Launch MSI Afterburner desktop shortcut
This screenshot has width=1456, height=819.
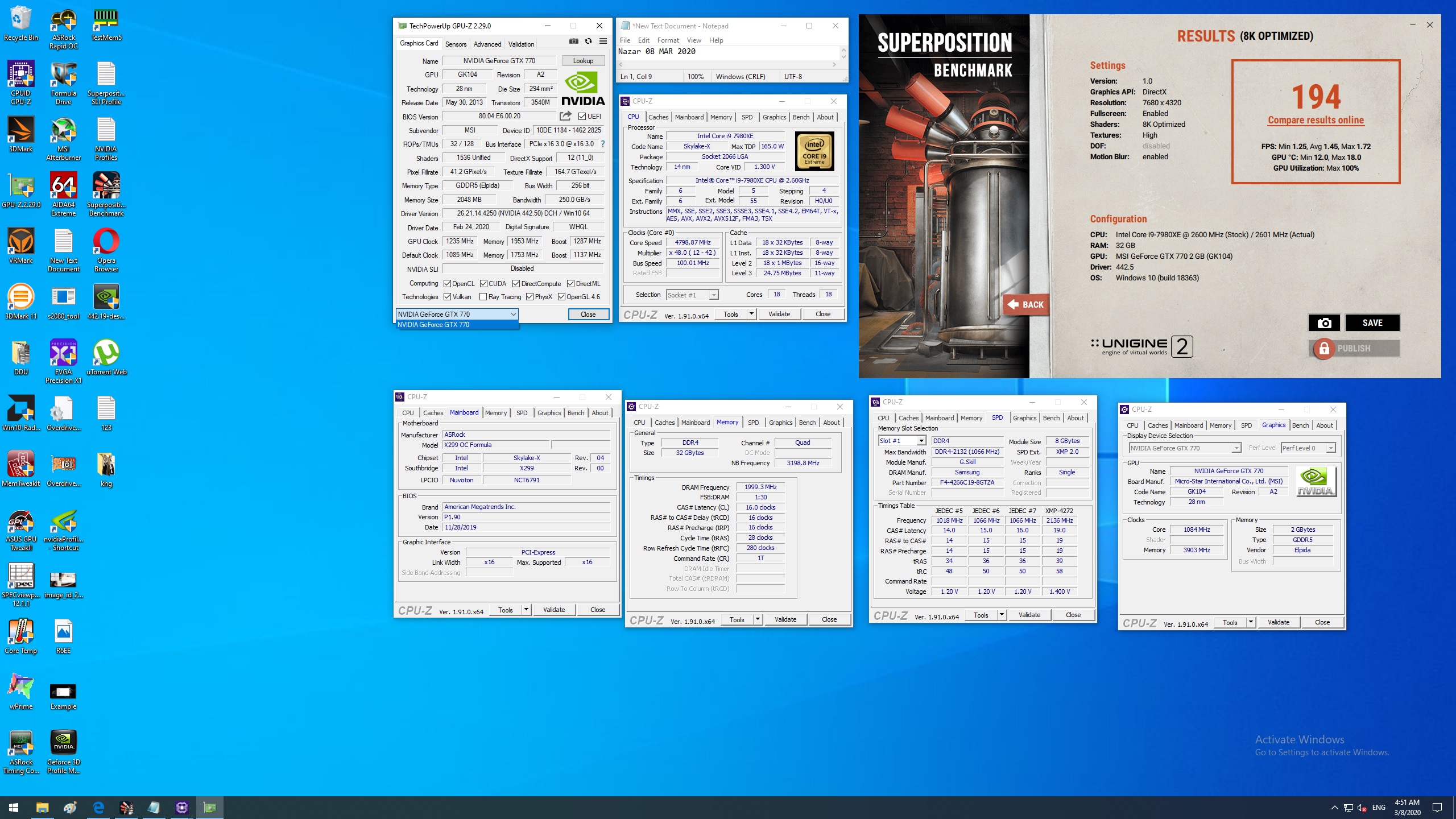pyautogui.click(x=64, y=139)
